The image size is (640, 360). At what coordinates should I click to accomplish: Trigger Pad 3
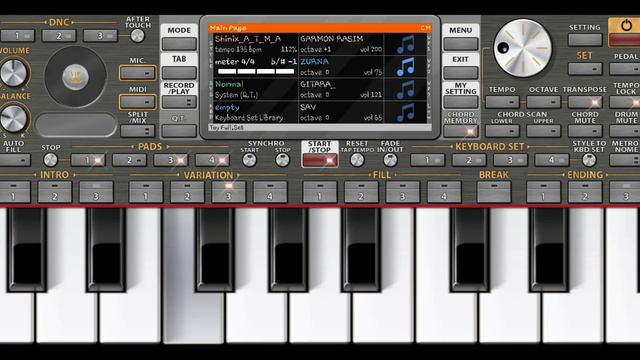click(x=171, y=160)
